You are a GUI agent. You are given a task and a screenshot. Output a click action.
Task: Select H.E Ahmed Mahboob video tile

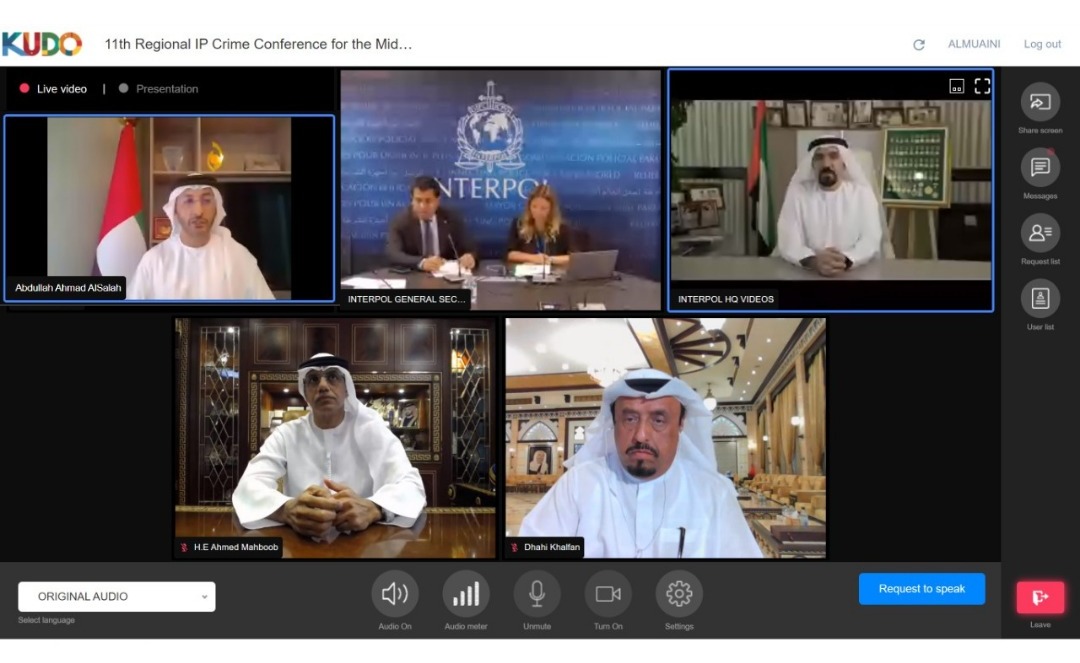click(x=335, y=438)
